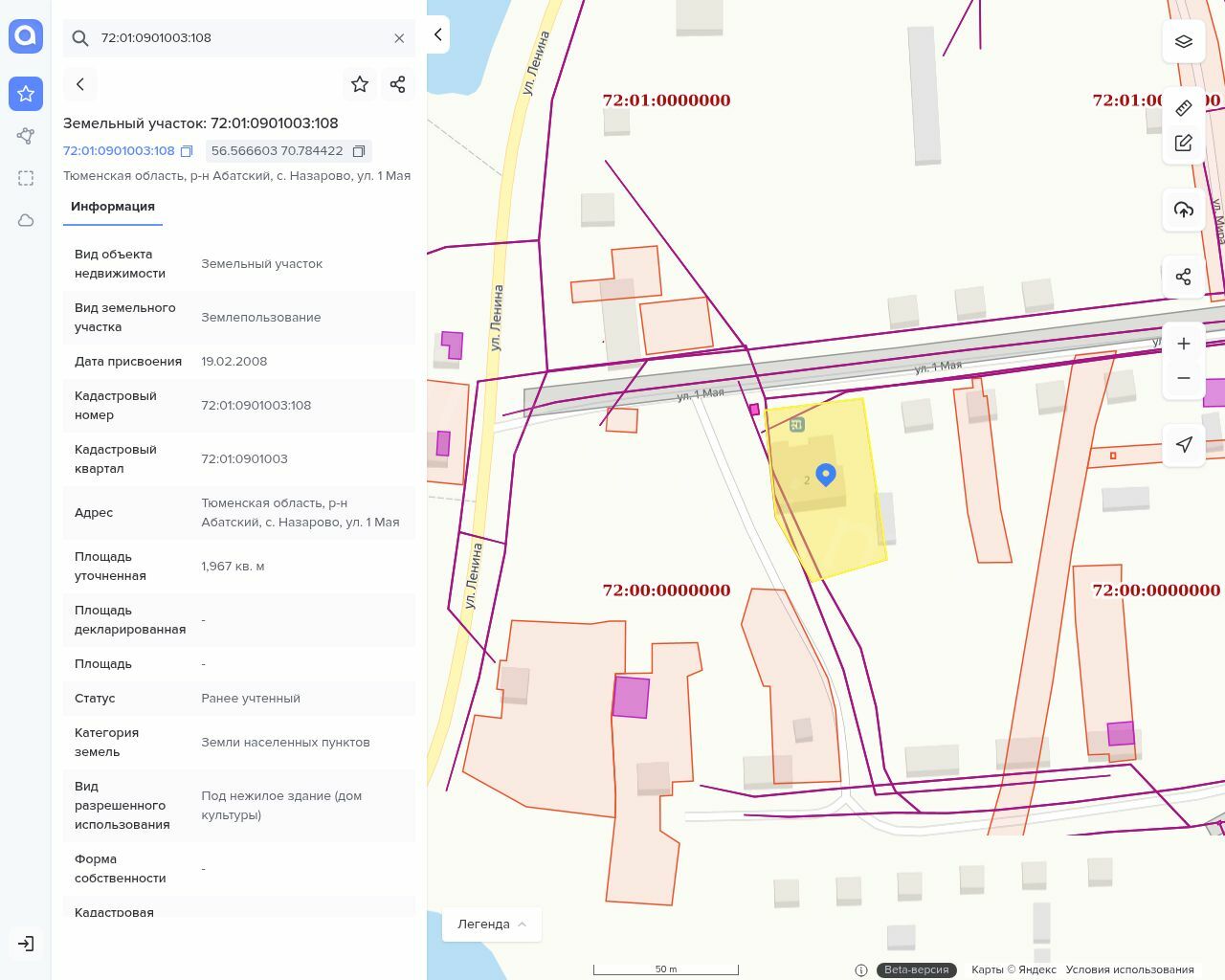This screenshot has width=1225, height=980.
Task: Clear the search field text
Action: tap(399, 38)
